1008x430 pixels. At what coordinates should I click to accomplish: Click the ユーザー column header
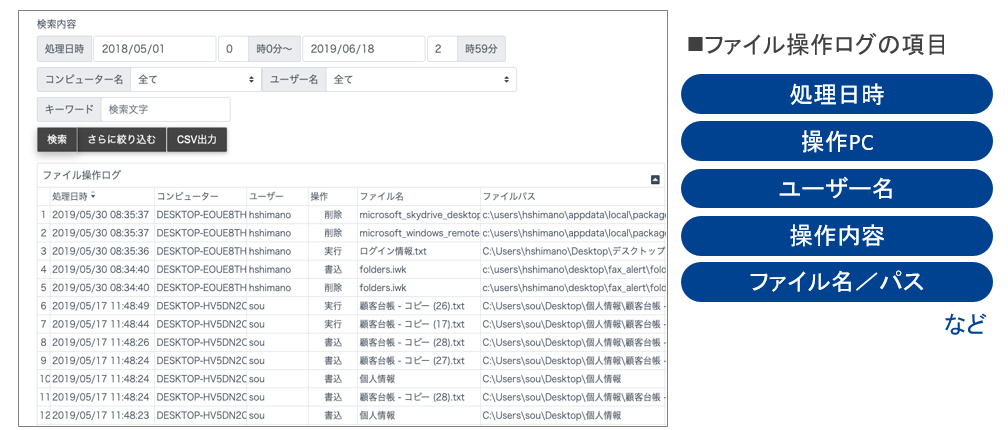[x=277, y=196]
